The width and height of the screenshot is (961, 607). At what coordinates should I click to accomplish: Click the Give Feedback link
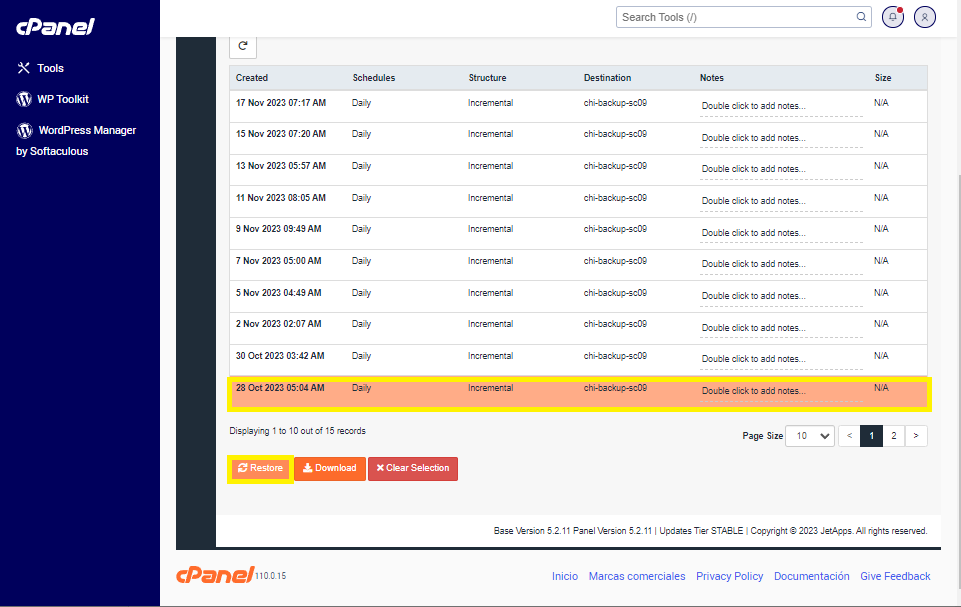(895, 576)
